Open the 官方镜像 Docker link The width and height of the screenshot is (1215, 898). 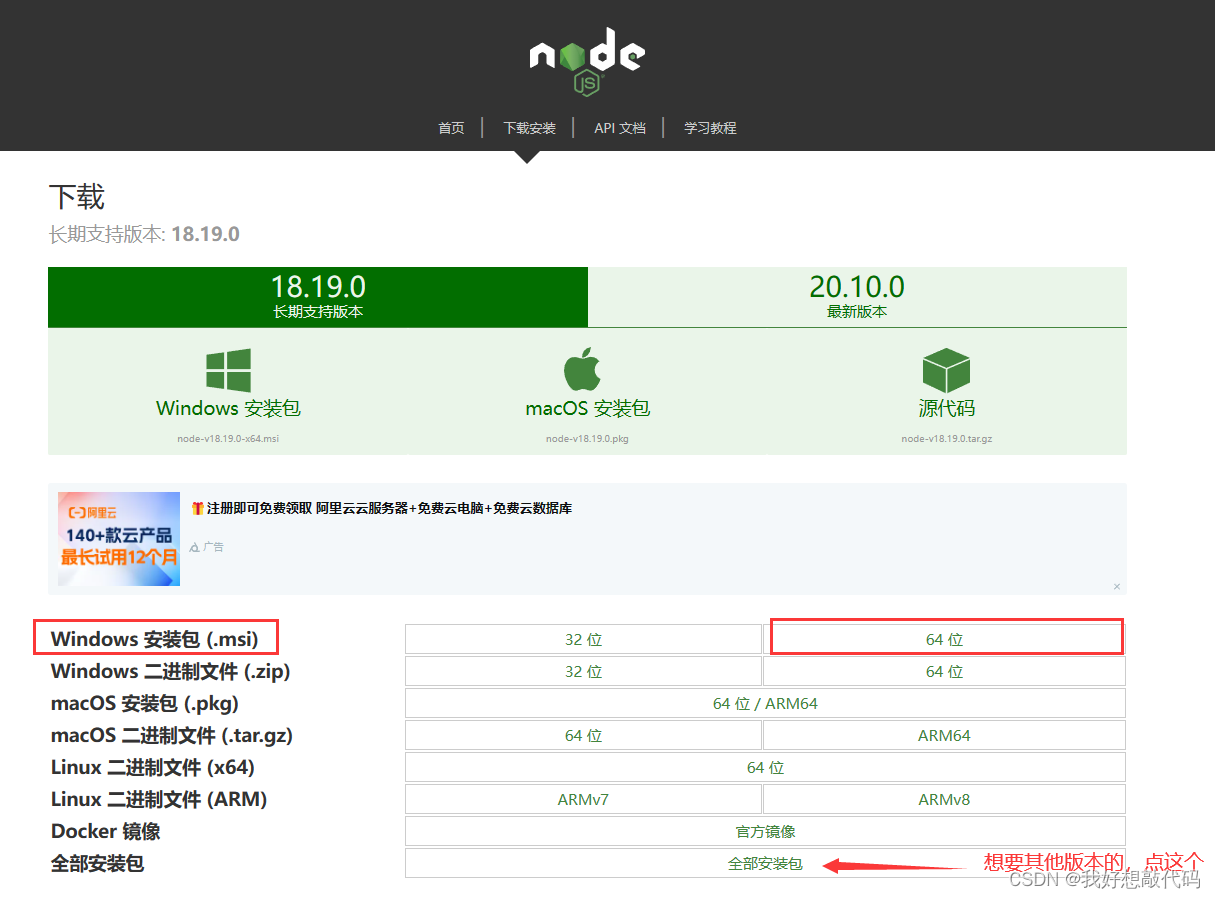(x=765, y=832)
